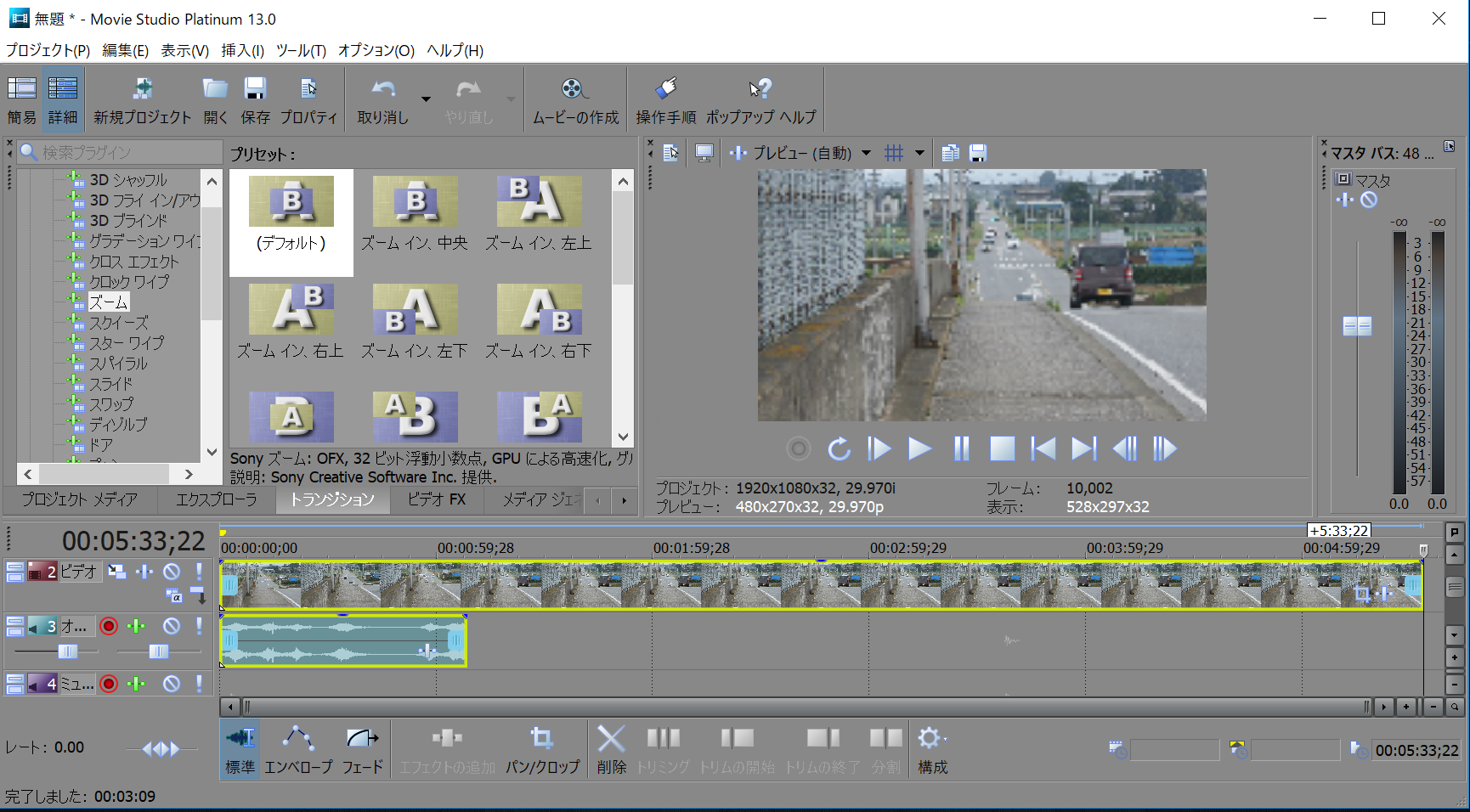Select スパイラル transition in list

coord(118,364)
